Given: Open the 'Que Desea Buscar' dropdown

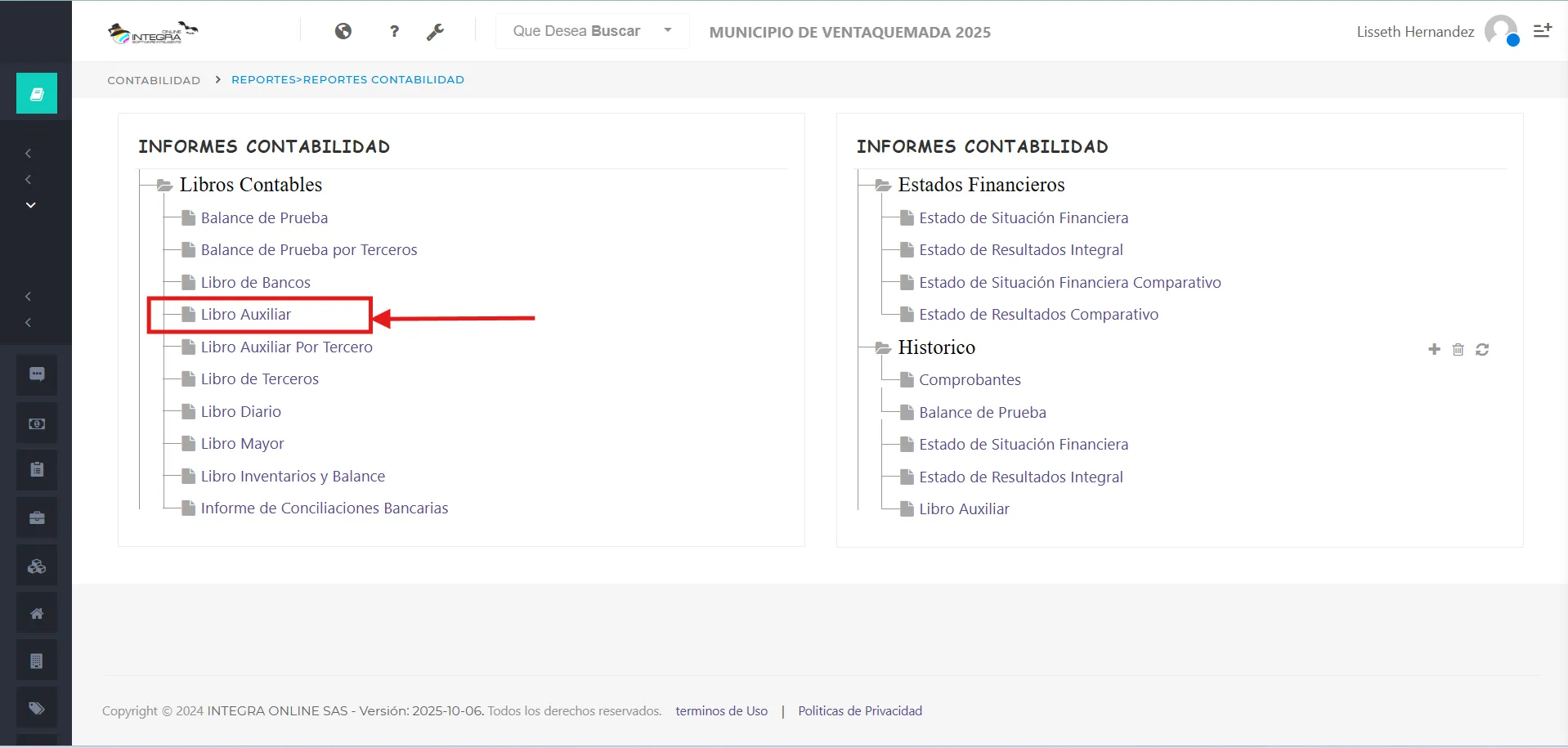Looking at the screenshot, I should point(592,31).
